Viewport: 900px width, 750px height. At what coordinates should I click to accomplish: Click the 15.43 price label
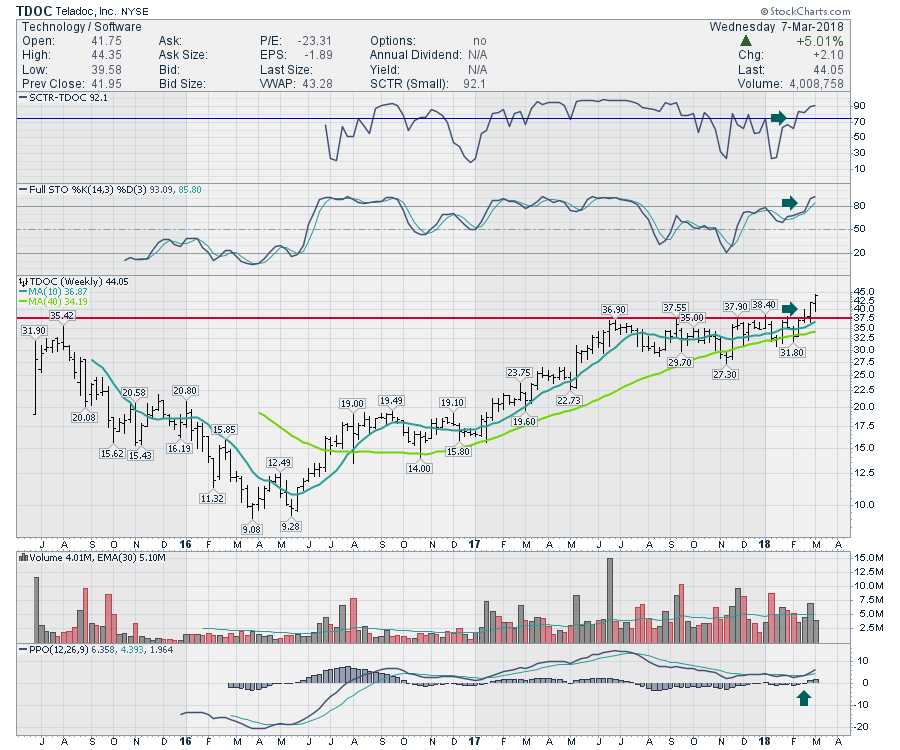click(x=141, y=455)
